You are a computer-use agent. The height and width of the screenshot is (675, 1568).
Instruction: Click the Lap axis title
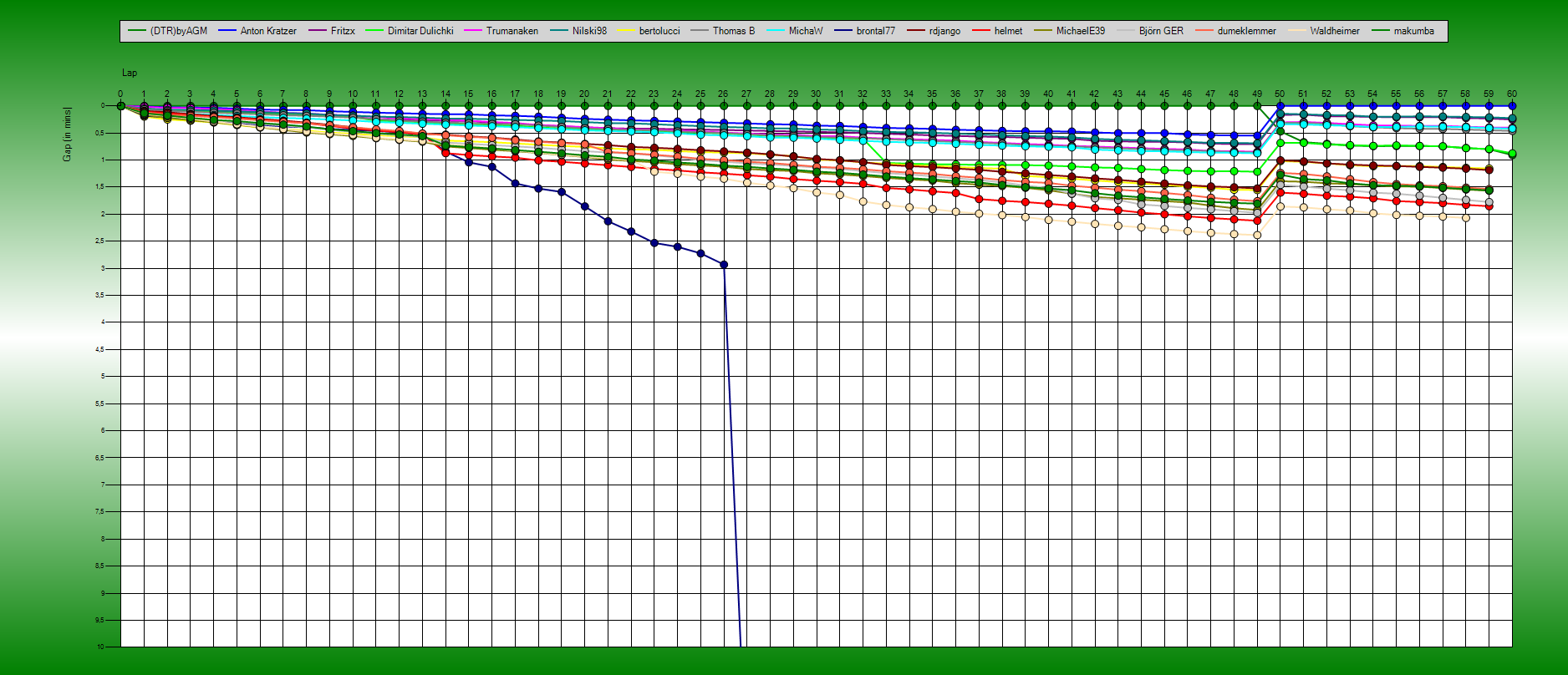pos(130,74)
